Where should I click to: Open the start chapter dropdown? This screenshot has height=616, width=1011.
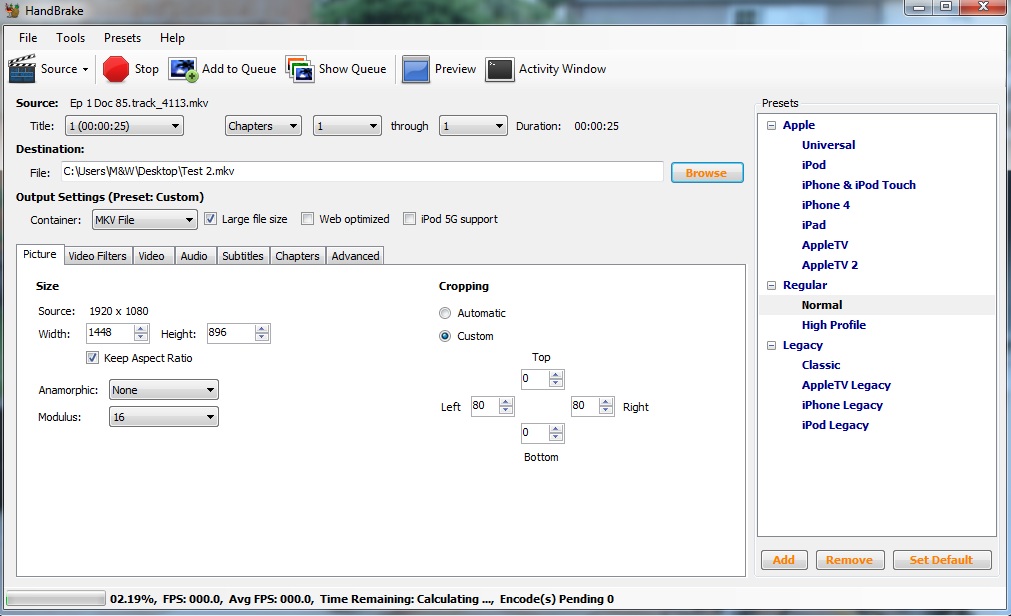(x=348, y=126)
